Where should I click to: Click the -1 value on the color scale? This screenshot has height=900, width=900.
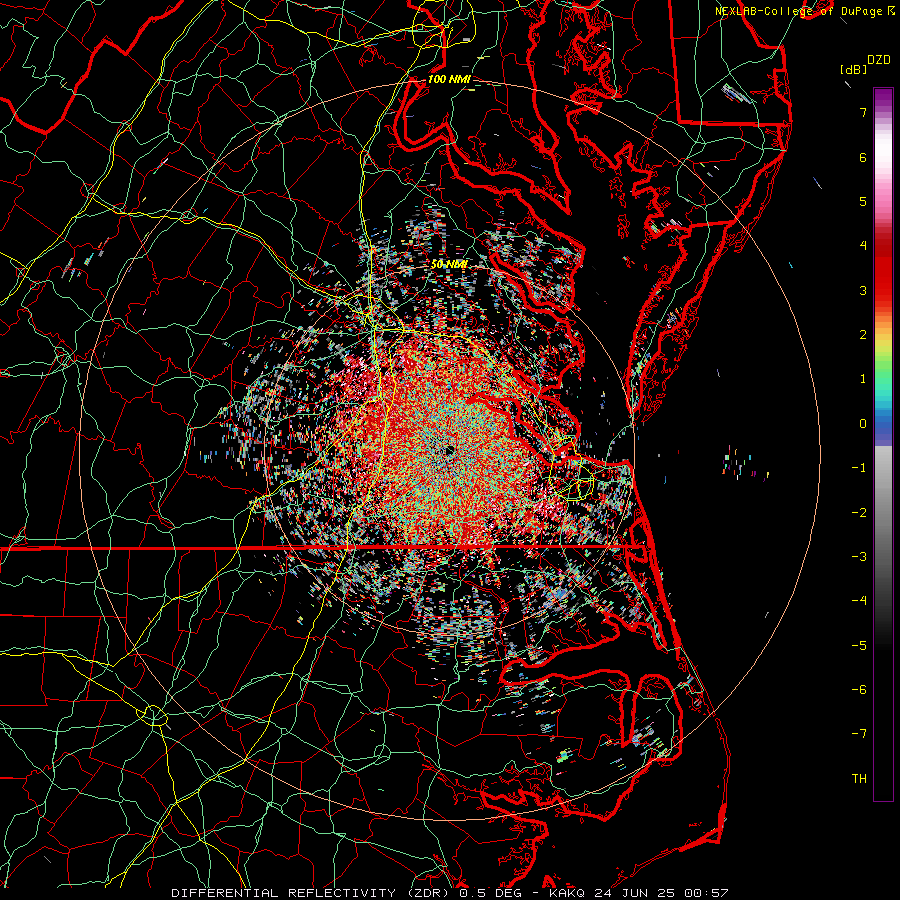[859, 468]
